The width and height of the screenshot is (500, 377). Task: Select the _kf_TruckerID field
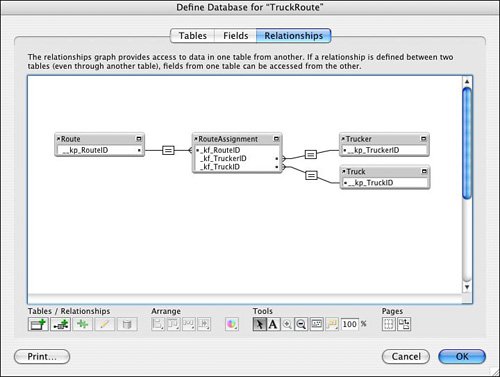(237, 159)
